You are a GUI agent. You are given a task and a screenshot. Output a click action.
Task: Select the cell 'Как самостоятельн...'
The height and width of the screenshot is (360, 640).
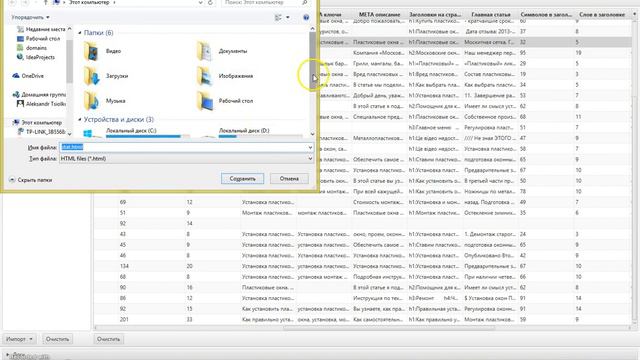click(379, 320)
